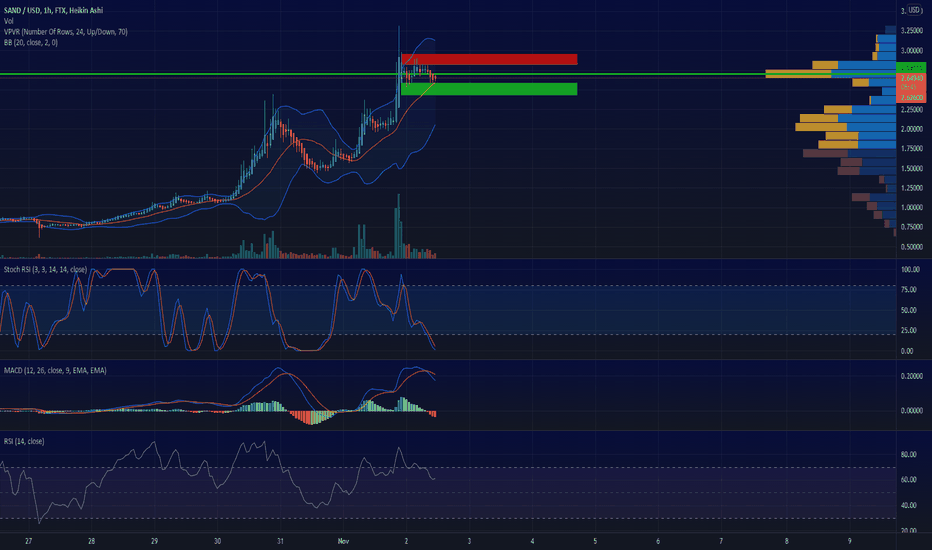The width and height of the screenshot is (932, 550).
Task: Click the red 2.62600 price label
Action: coord(911,98)
